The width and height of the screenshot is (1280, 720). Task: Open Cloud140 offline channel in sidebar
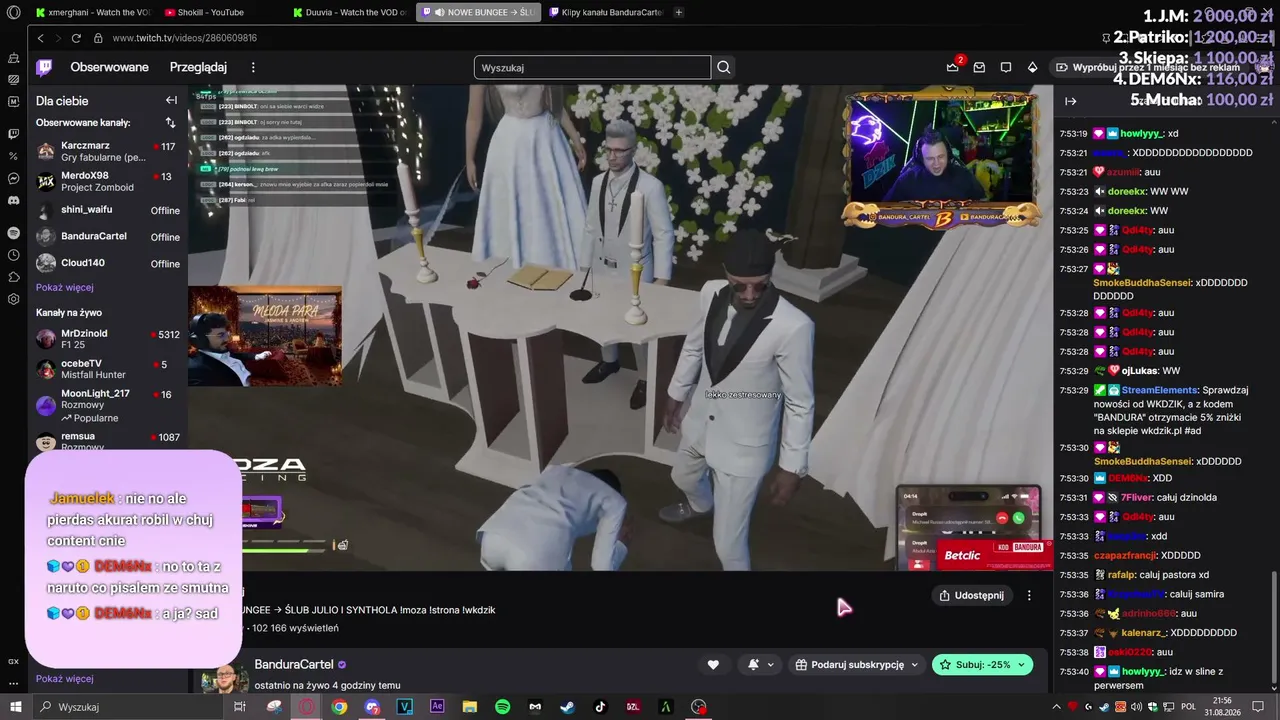coord(107,264)
